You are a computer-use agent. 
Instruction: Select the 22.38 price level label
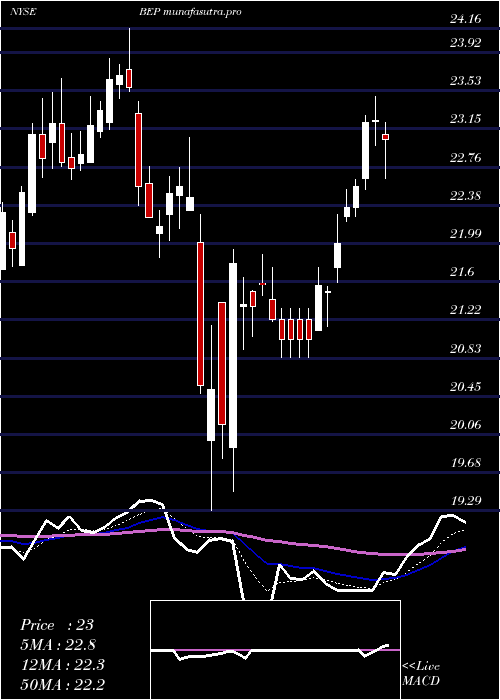466,195
